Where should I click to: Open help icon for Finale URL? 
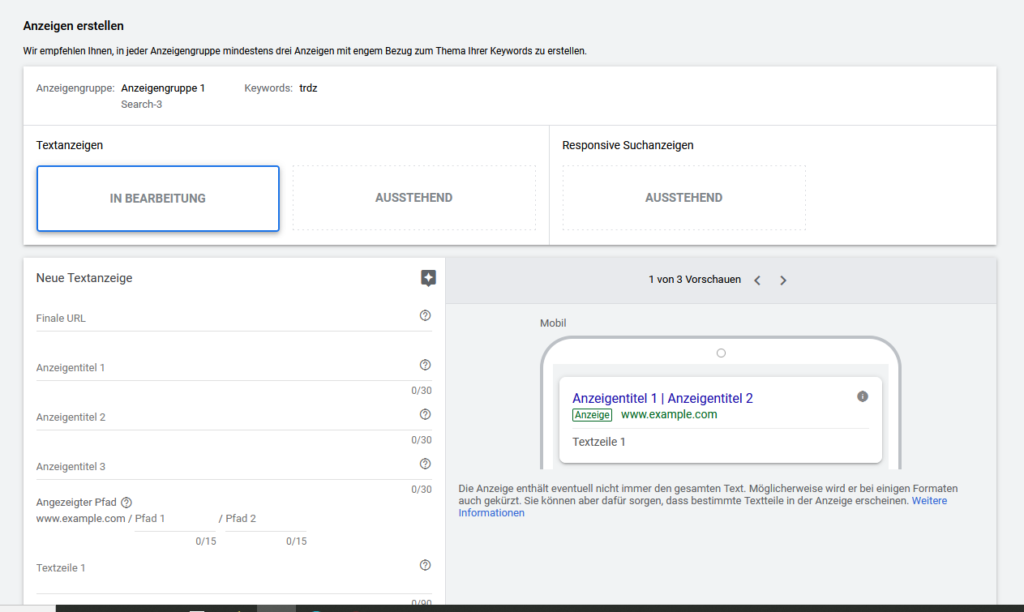point(425,315)
